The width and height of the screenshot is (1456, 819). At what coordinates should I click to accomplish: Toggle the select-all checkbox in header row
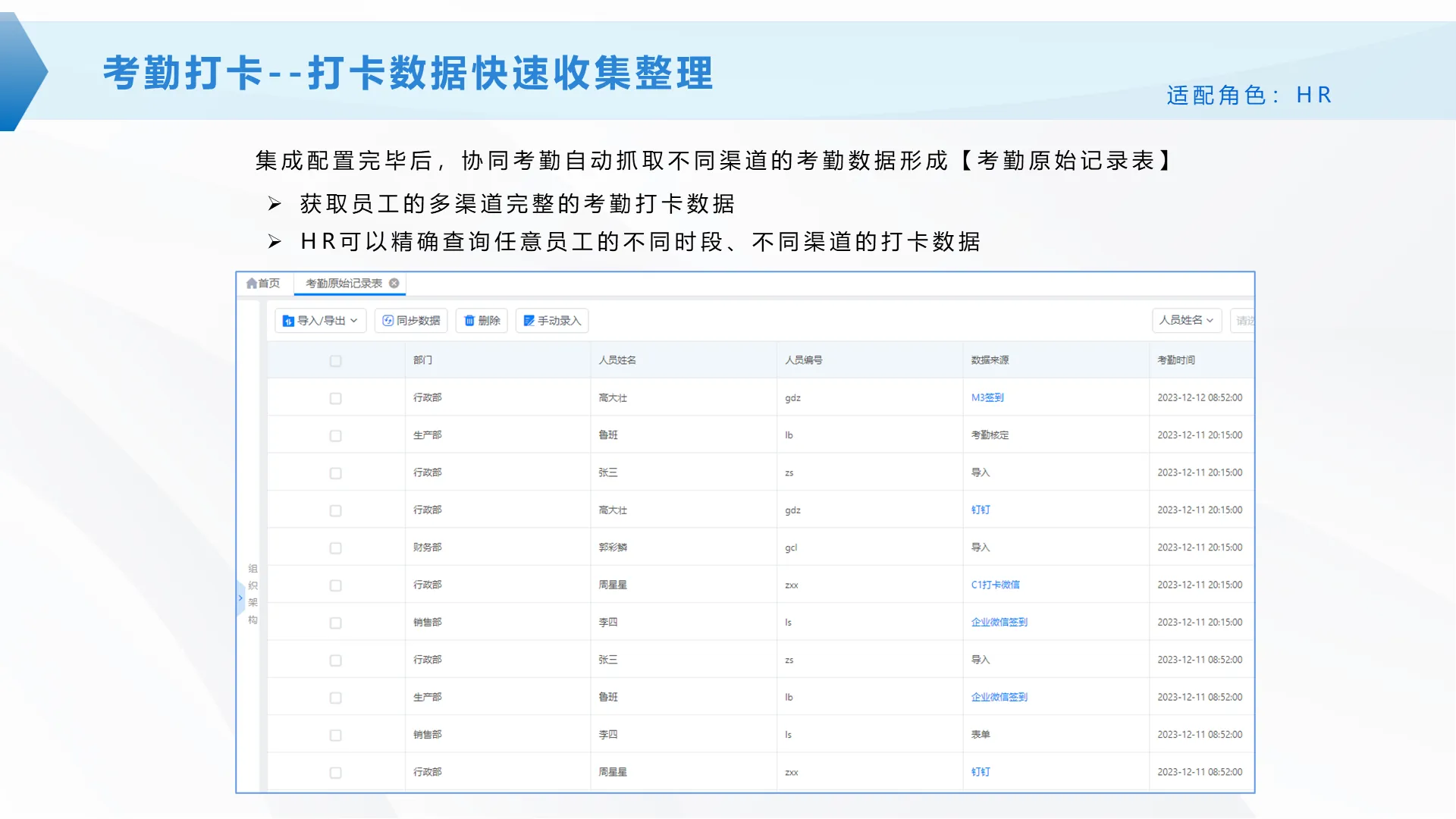[x=335, y=361]
